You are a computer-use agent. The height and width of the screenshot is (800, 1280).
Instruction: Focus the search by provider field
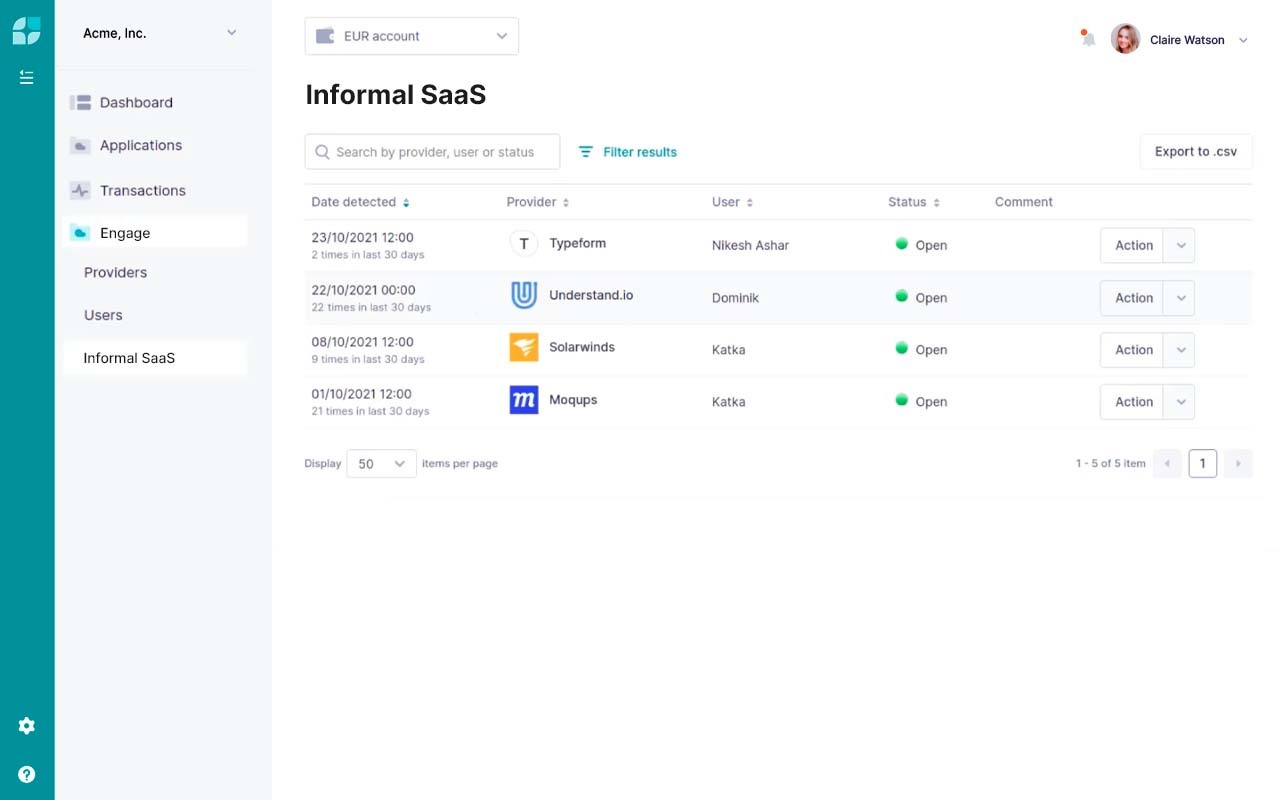click(432, 152)
